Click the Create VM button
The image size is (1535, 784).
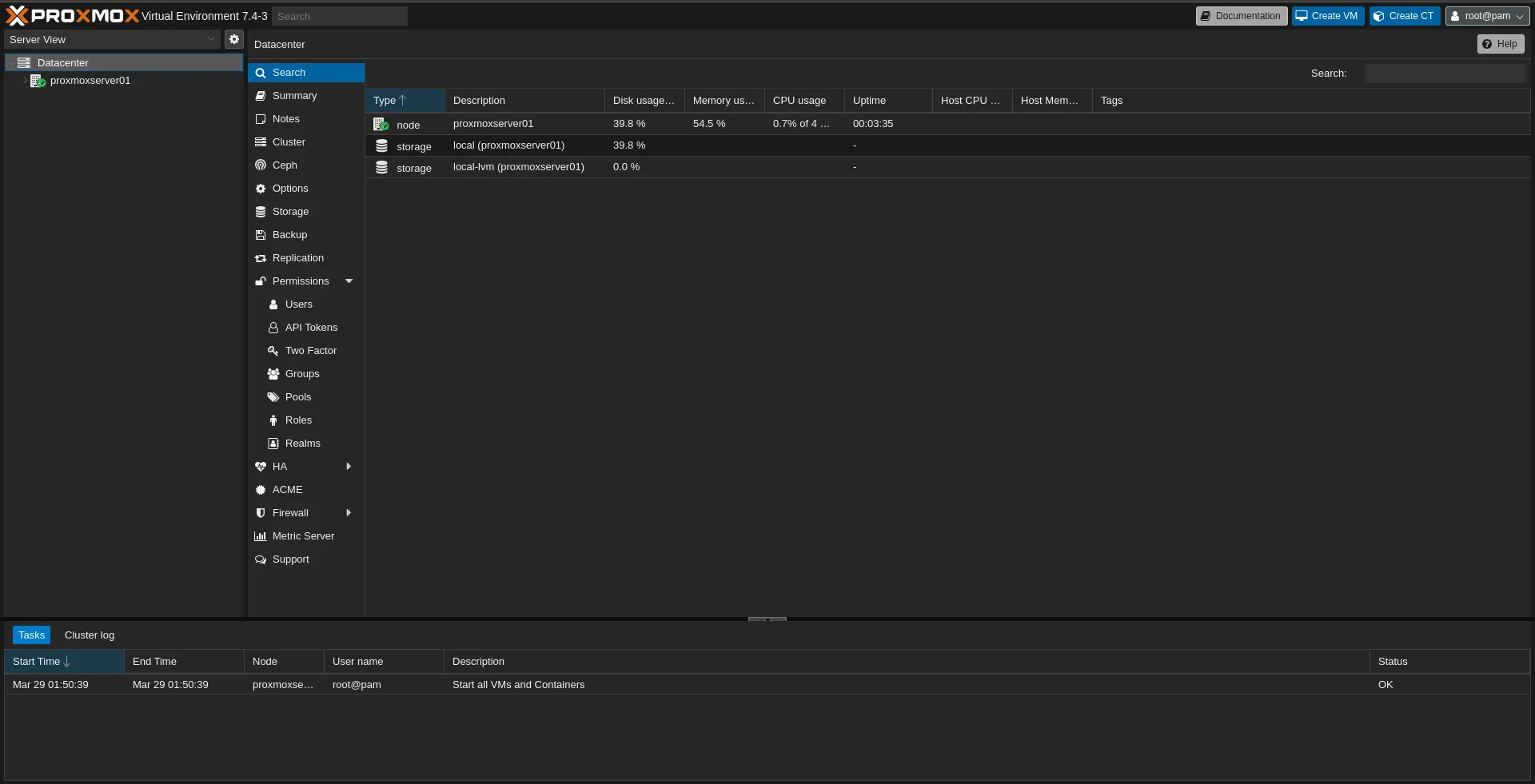click(1327, 16)
